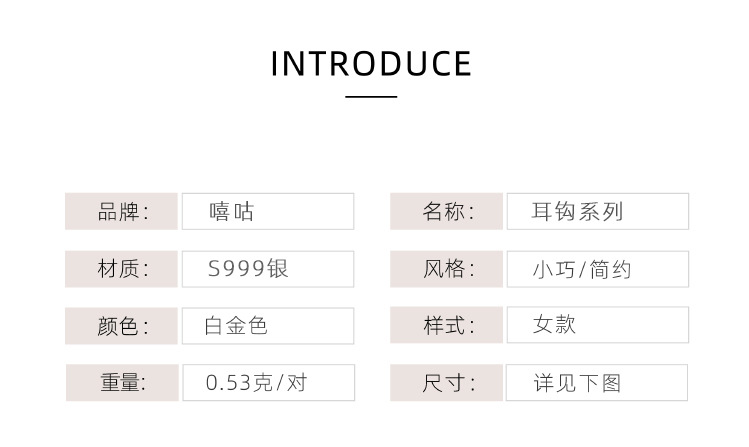Click the 简约 text in style value

612,270
